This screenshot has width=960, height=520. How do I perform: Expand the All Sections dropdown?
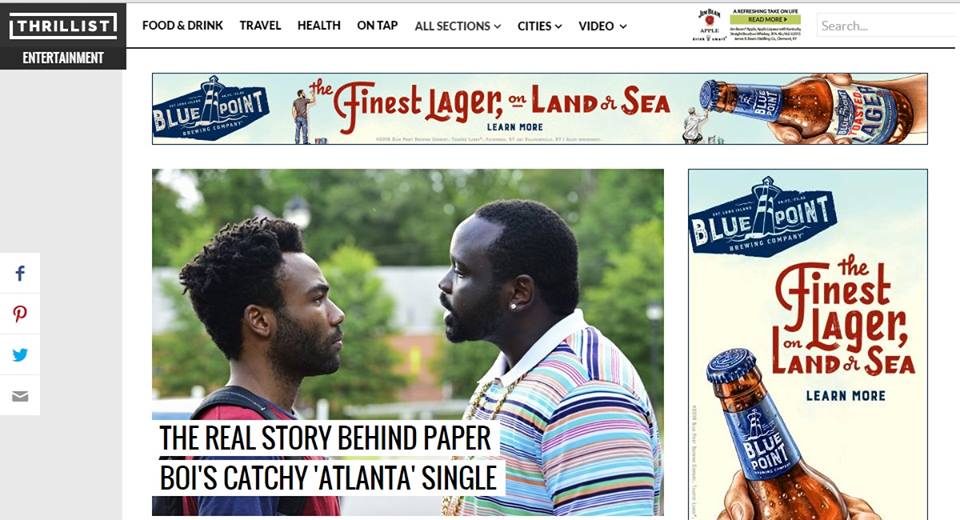[457, 26]
